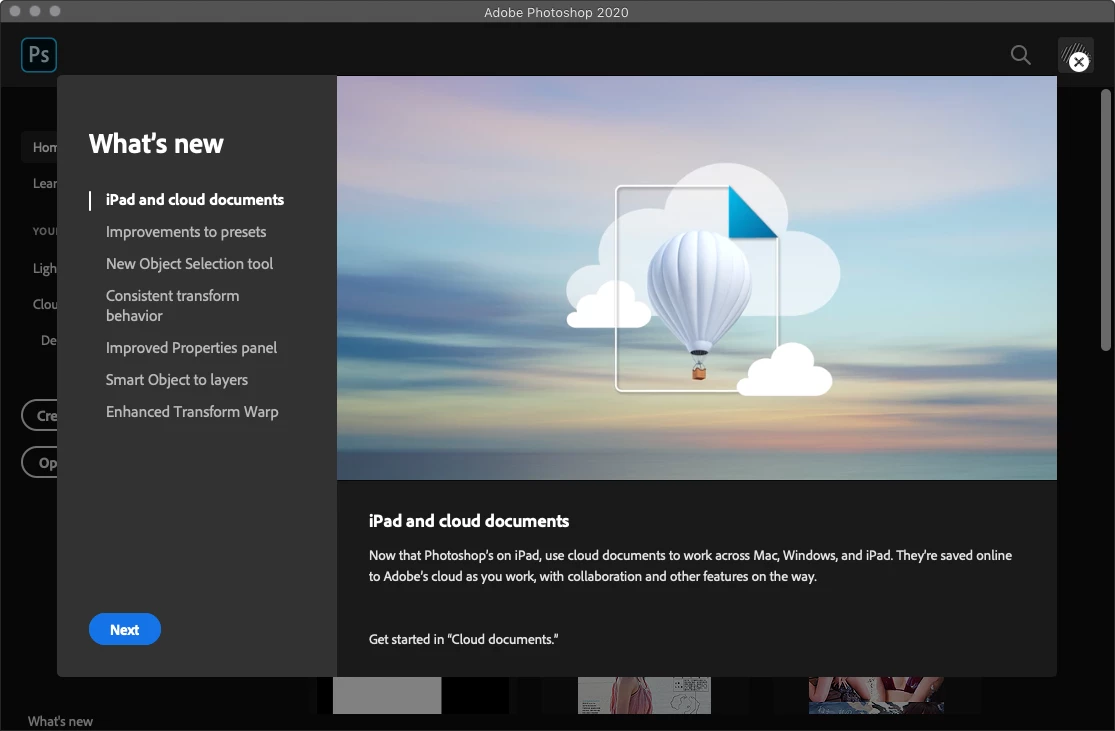Click the partially hidden Create button
This screenshot has width=1115, height=731.
point(40,415)
